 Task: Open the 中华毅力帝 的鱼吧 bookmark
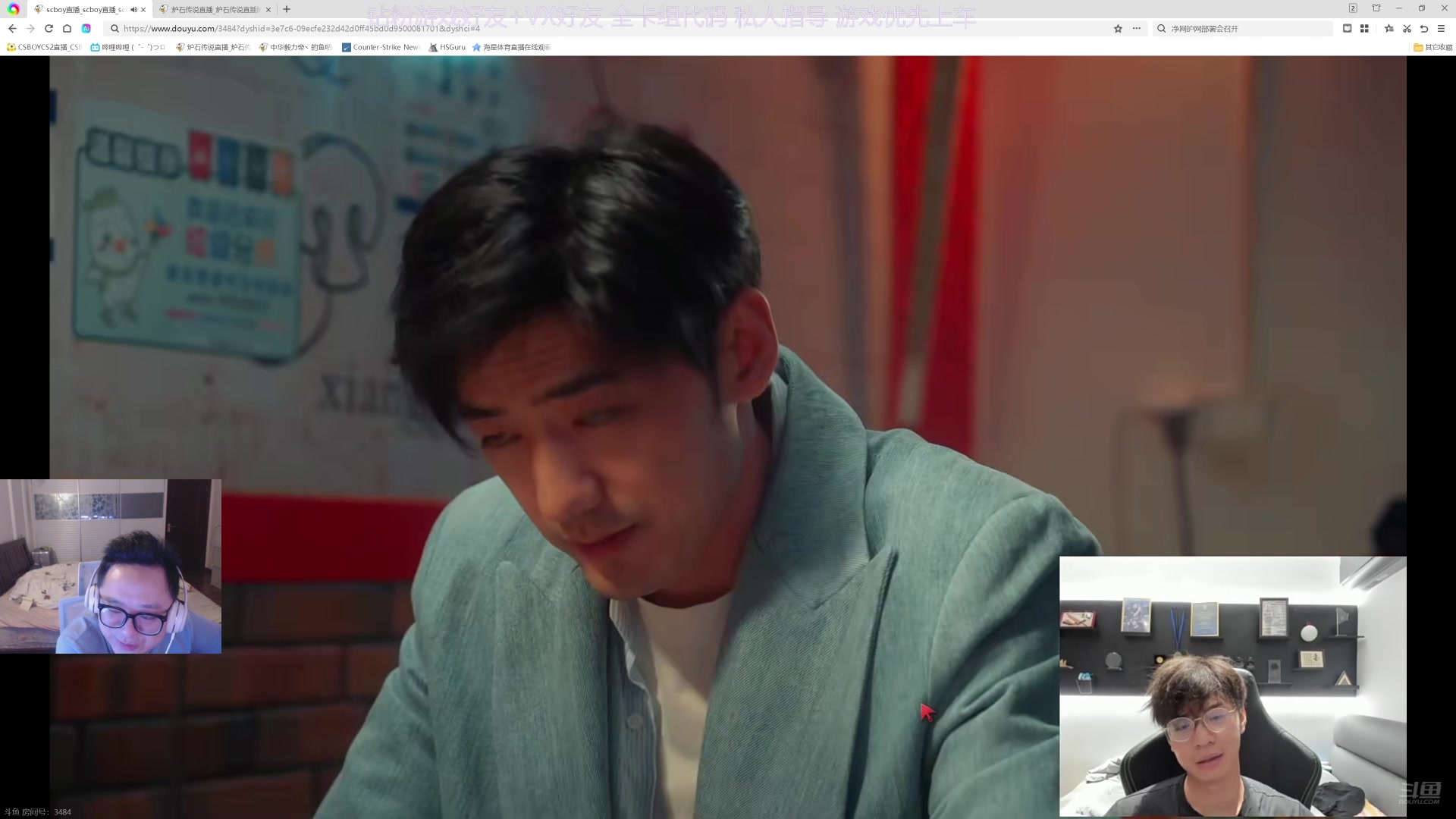pyautogui.click(x=295, y=47)
